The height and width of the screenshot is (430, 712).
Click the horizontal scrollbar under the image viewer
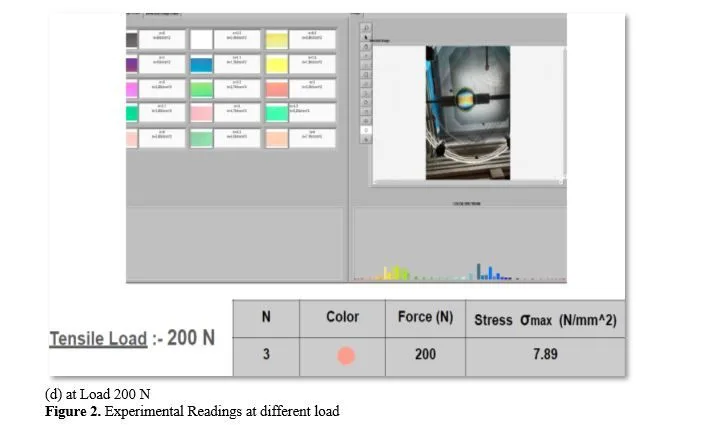click(468, 183)
